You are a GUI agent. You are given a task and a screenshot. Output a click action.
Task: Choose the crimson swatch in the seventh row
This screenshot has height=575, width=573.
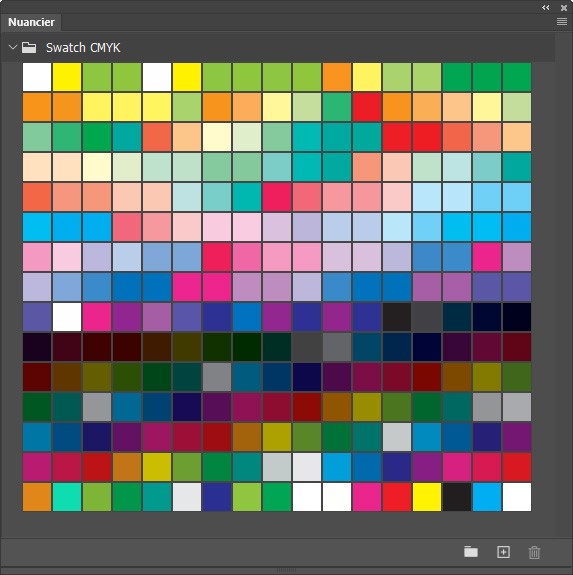217,257
